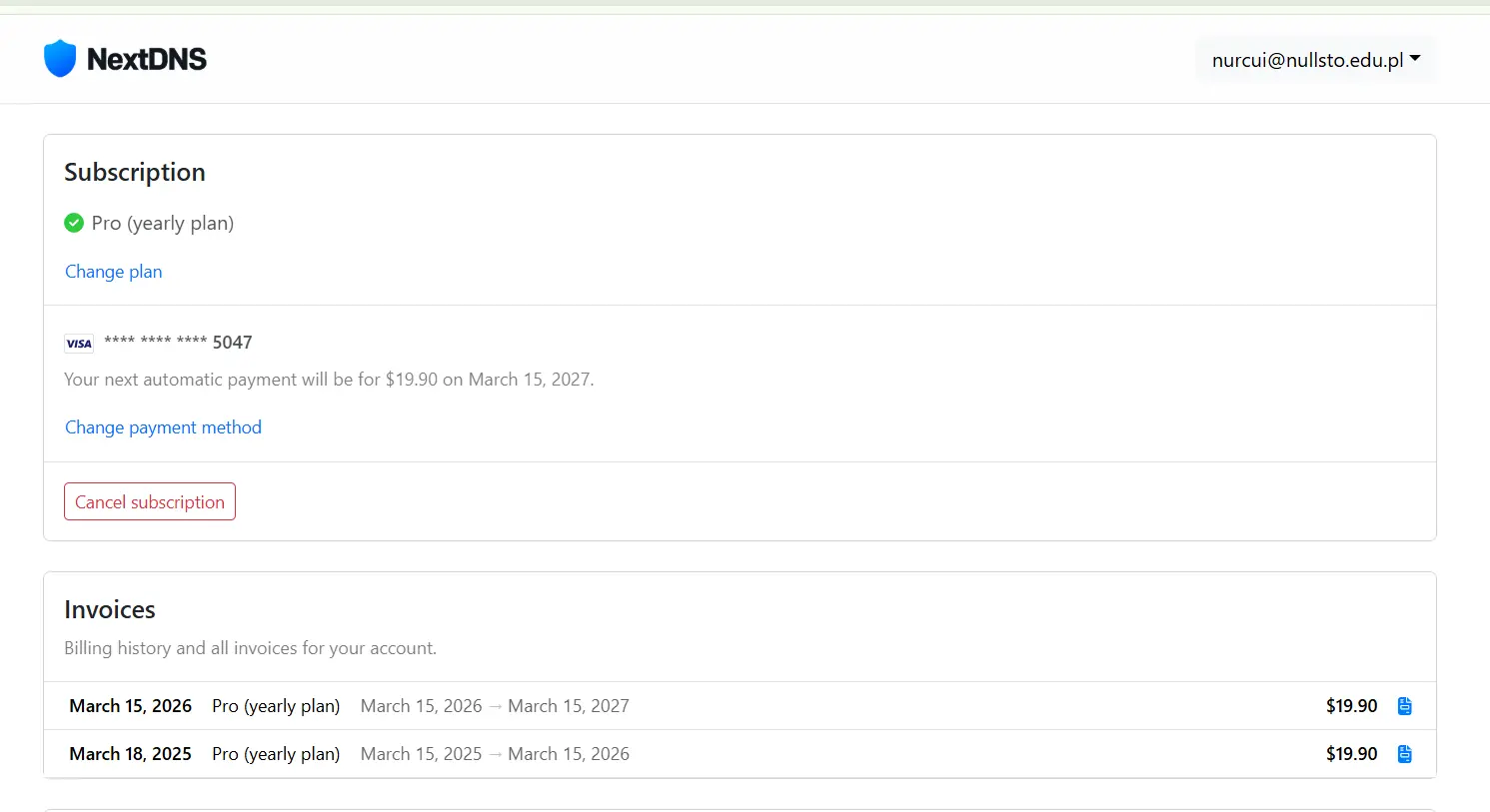Click the Visa card icon
This screenshot has height=812, width=1490.
(x=79, y=344)
